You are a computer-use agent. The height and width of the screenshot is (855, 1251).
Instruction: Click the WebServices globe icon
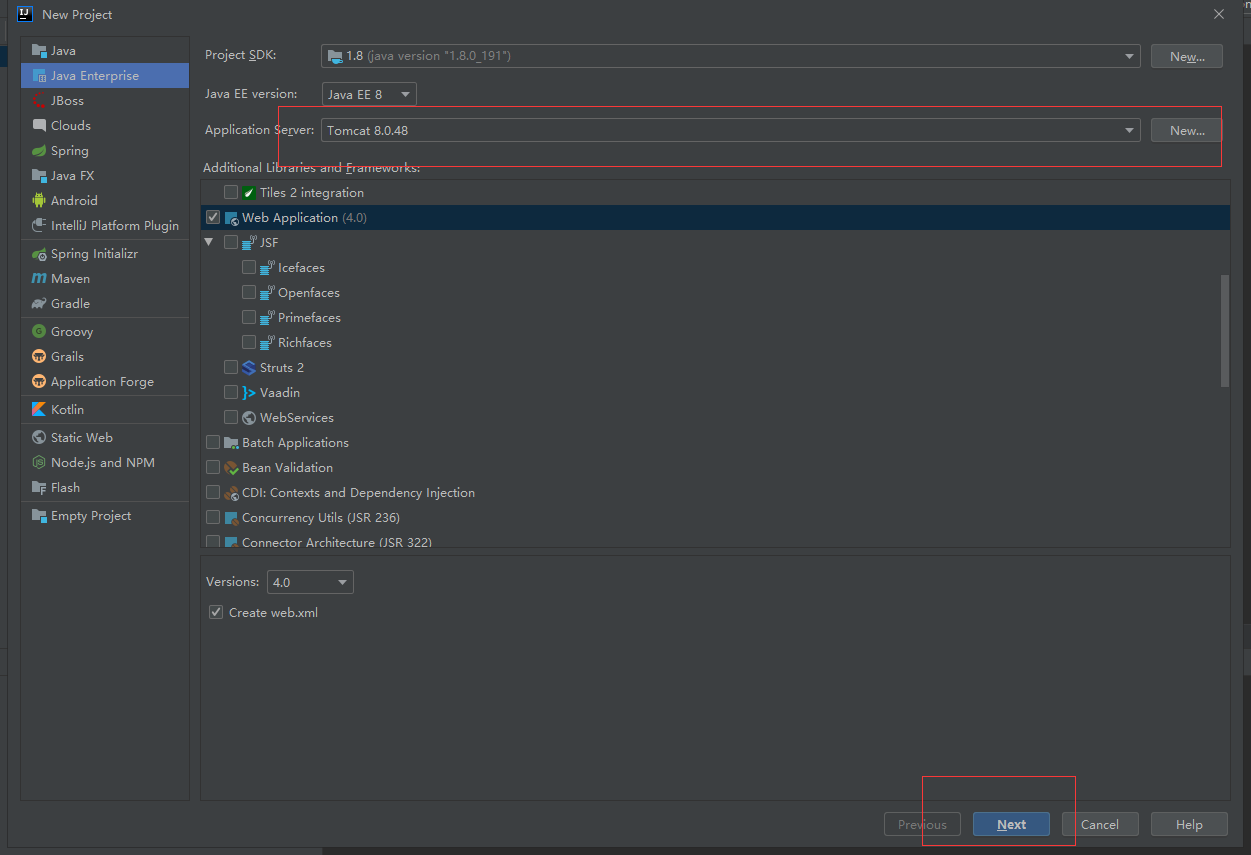coord(249,417)
